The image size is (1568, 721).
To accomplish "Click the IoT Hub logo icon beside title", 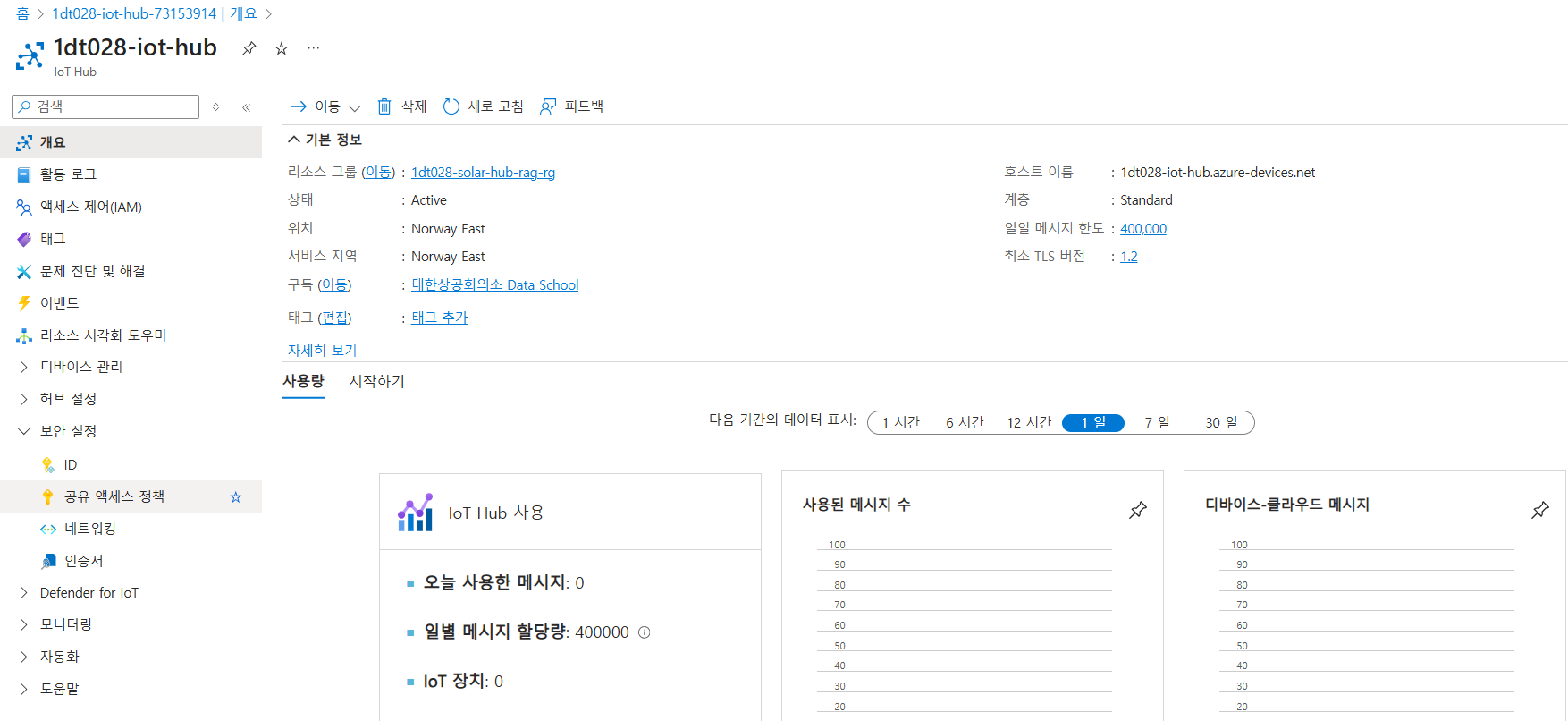I will (x=30, y=56).
